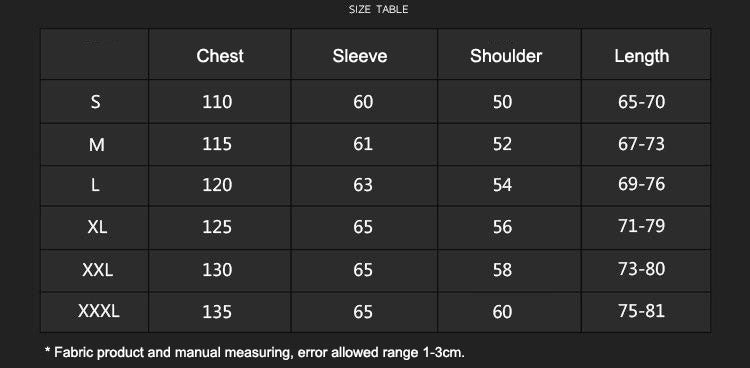Click the Chest column header
Screen dimensions: 750x368
220,56
